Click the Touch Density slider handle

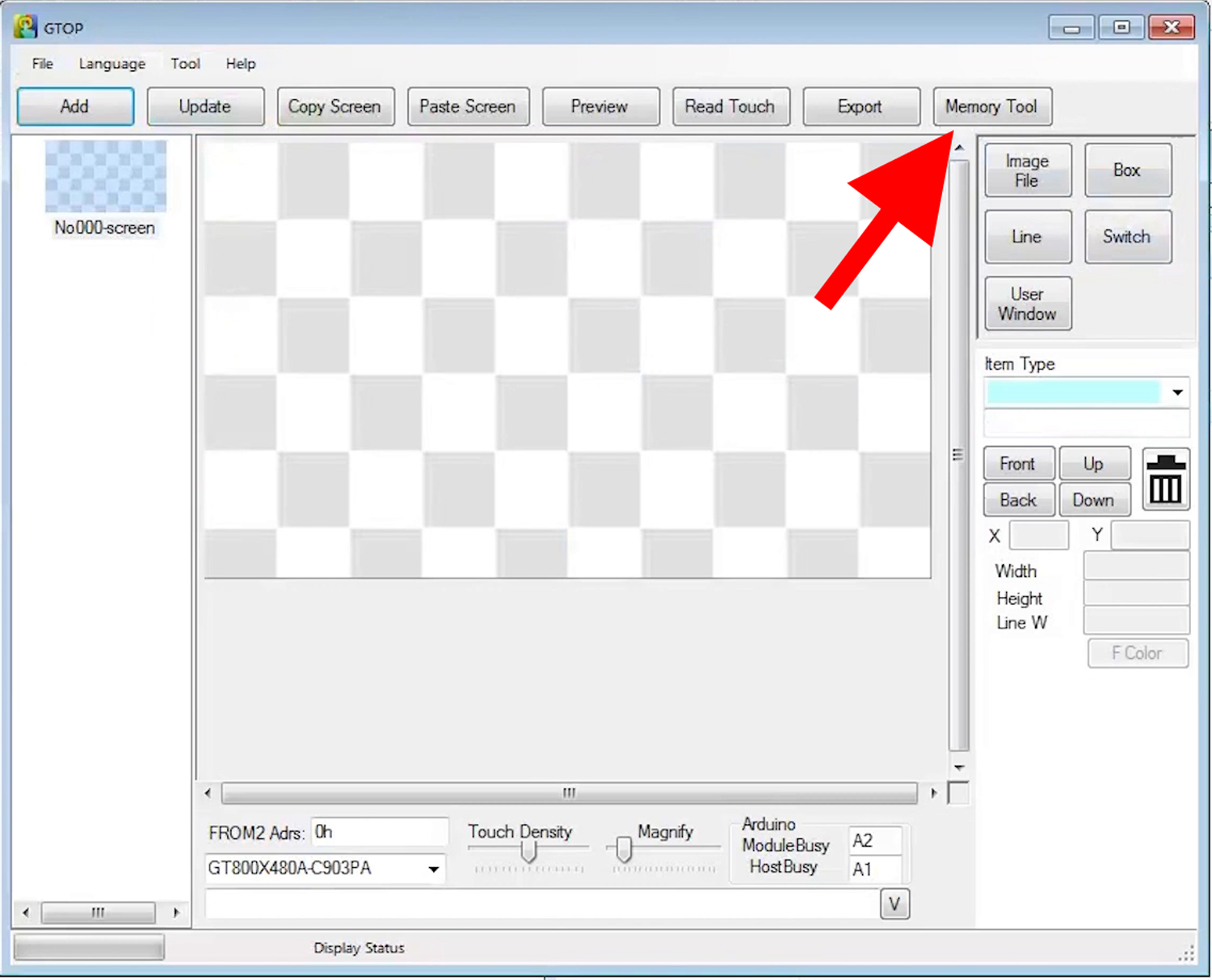(528, 851)
